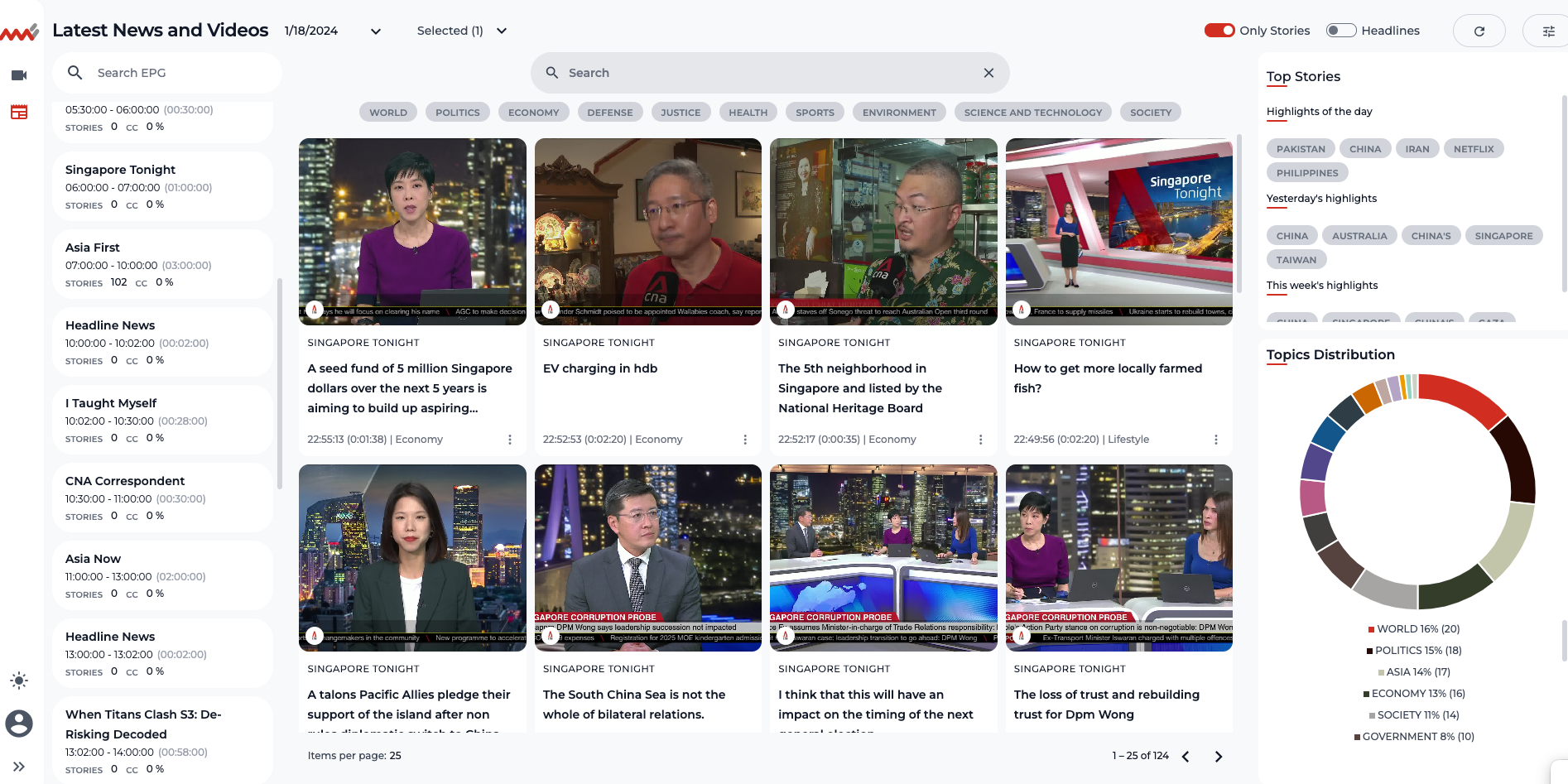Toggle the light/dark theme sun icon
The width and height of the screenshot is (1568, 784).
tap(19, 681)
